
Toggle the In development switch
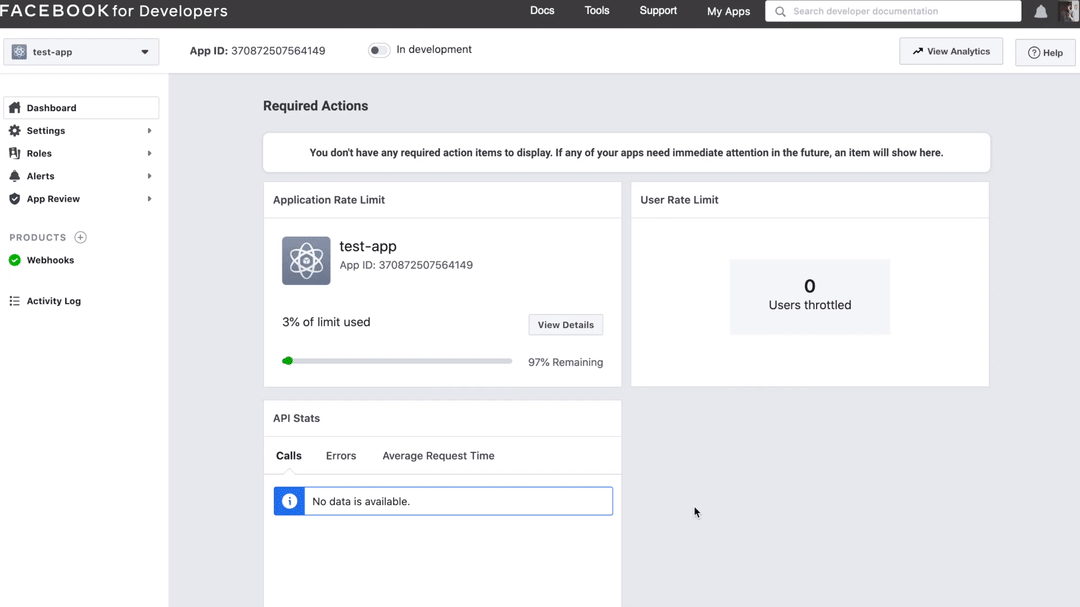pos(378,48)
